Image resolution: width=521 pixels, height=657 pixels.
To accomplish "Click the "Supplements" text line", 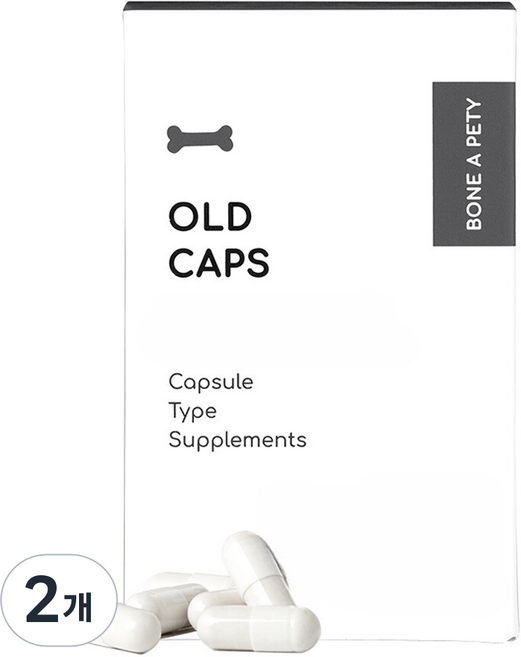I will click(237, 440).
